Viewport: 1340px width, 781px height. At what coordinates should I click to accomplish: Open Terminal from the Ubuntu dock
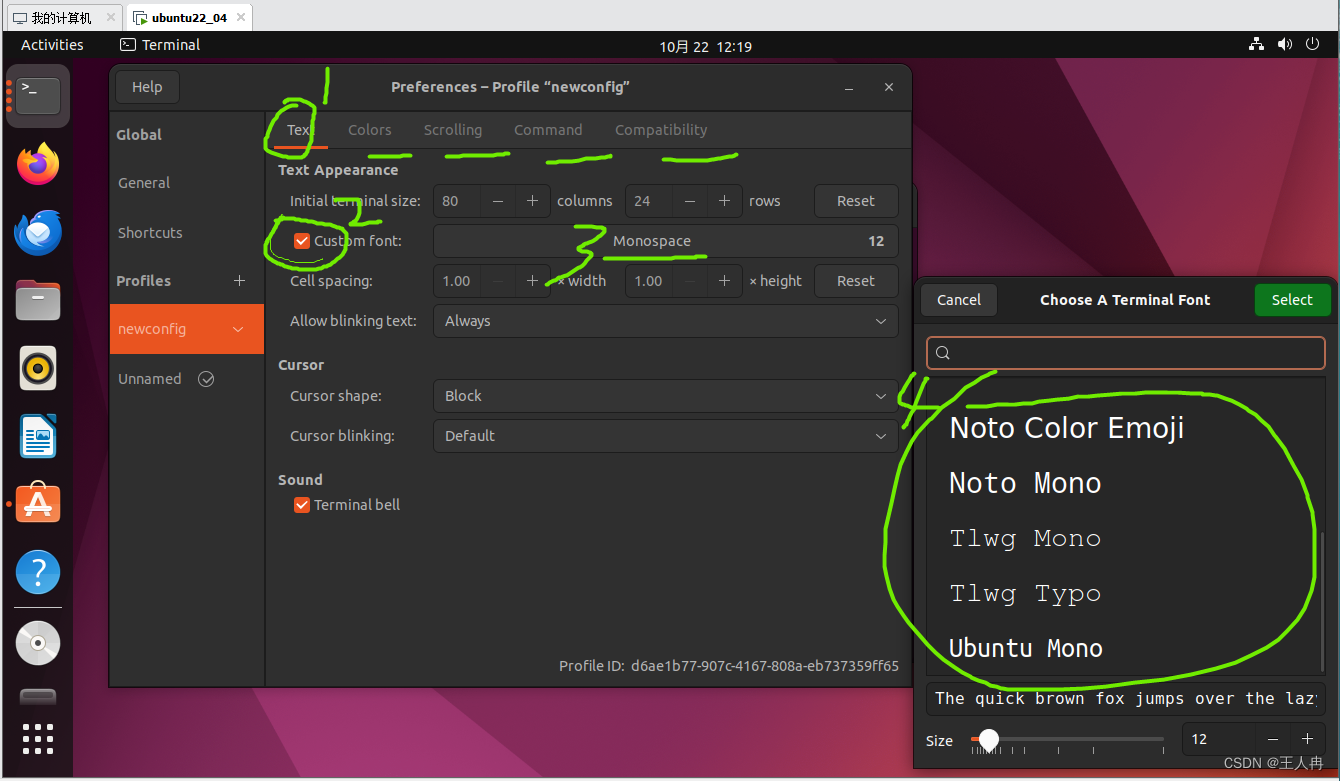(x=38, y=96)
